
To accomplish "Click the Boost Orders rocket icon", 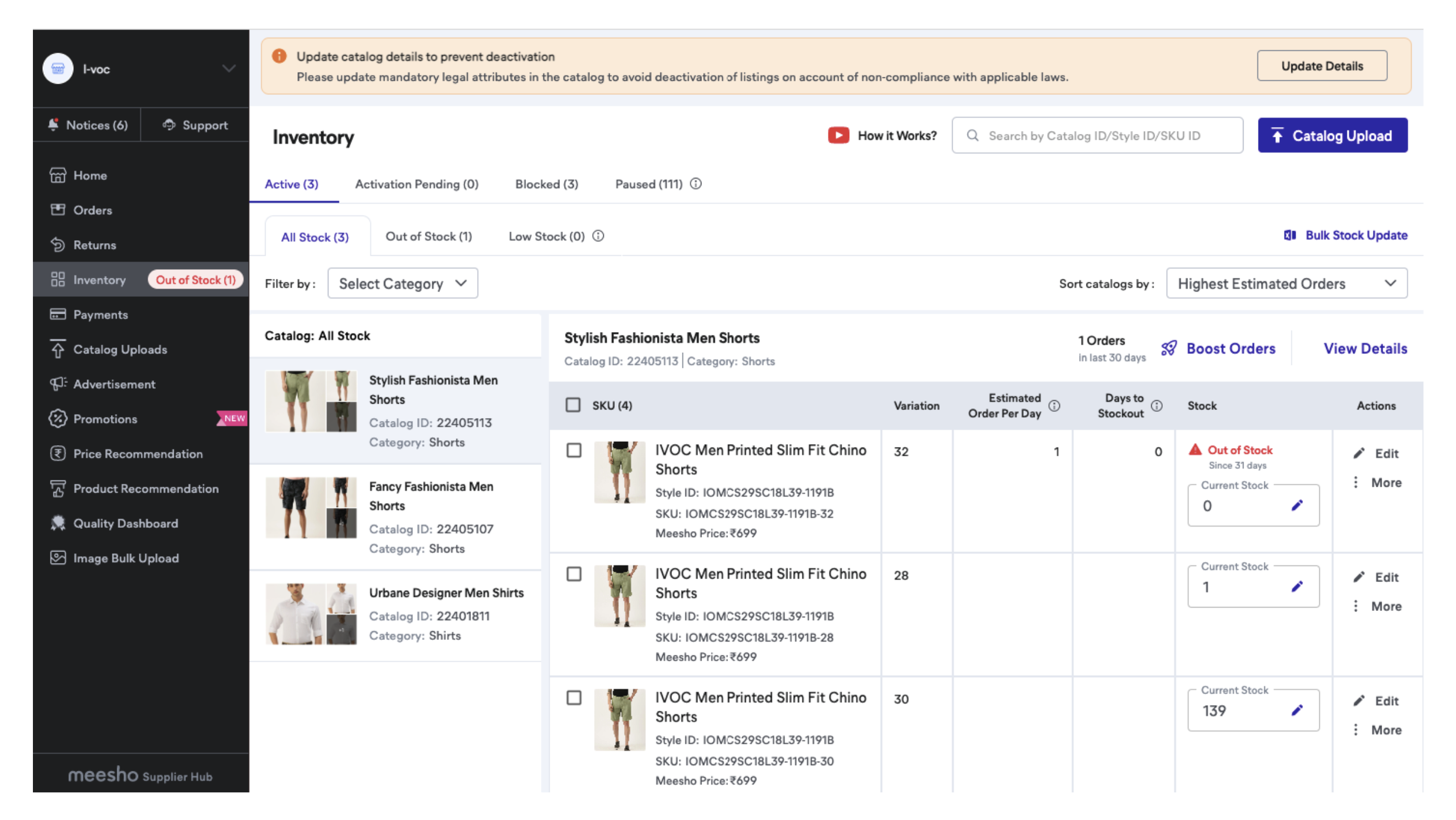I will tap(1170, 348).
